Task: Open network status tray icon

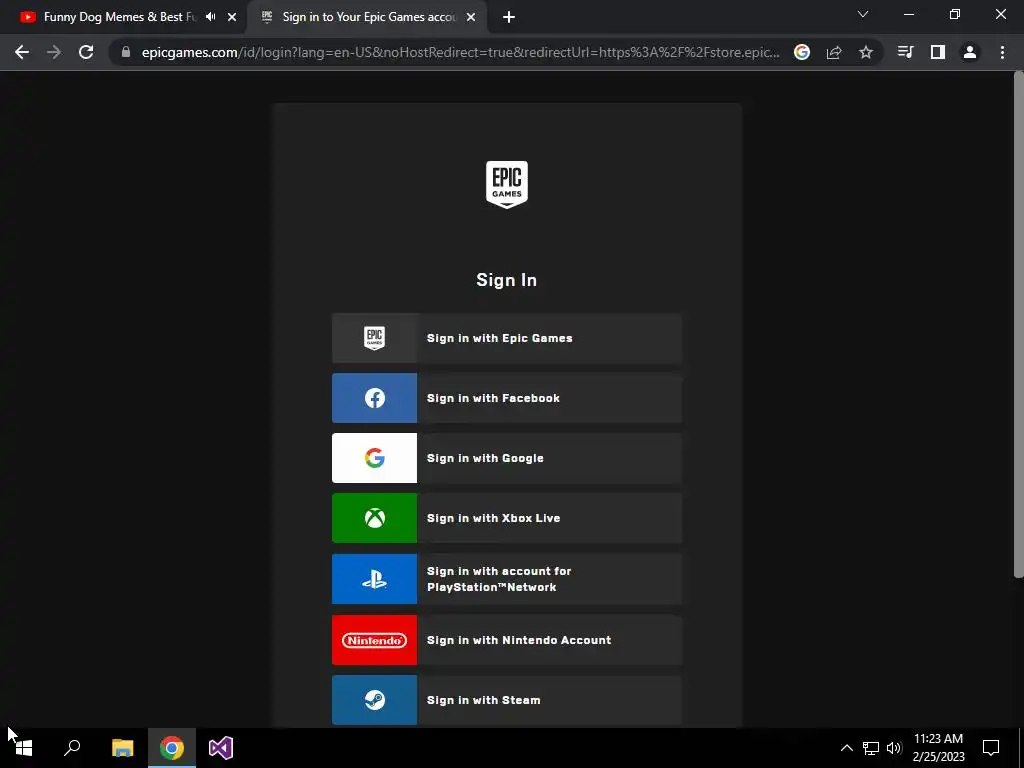Action: click(871, 748)
